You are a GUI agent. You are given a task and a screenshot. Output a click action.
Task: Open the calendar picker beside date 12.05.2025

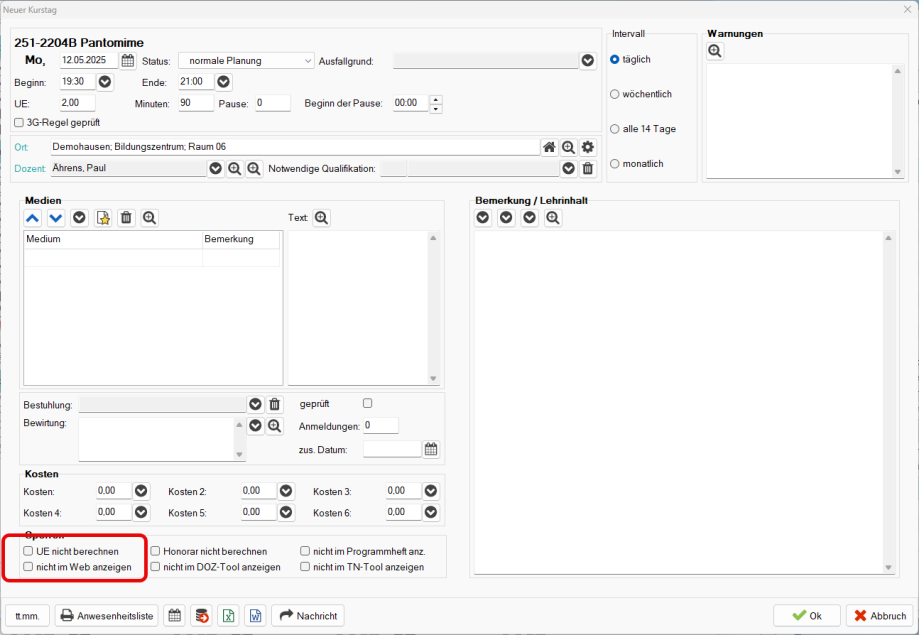pyautogui.click(x=127, y=60)
